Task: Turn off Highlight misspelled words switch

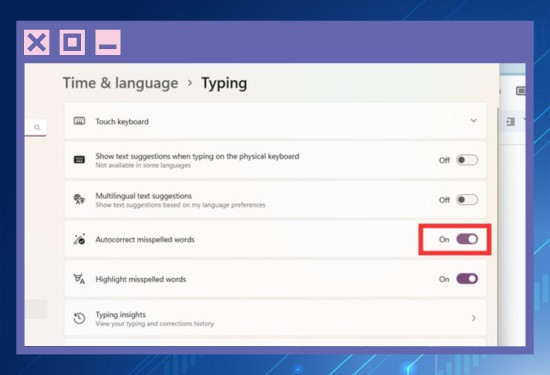Action: (x=467, y=279)
